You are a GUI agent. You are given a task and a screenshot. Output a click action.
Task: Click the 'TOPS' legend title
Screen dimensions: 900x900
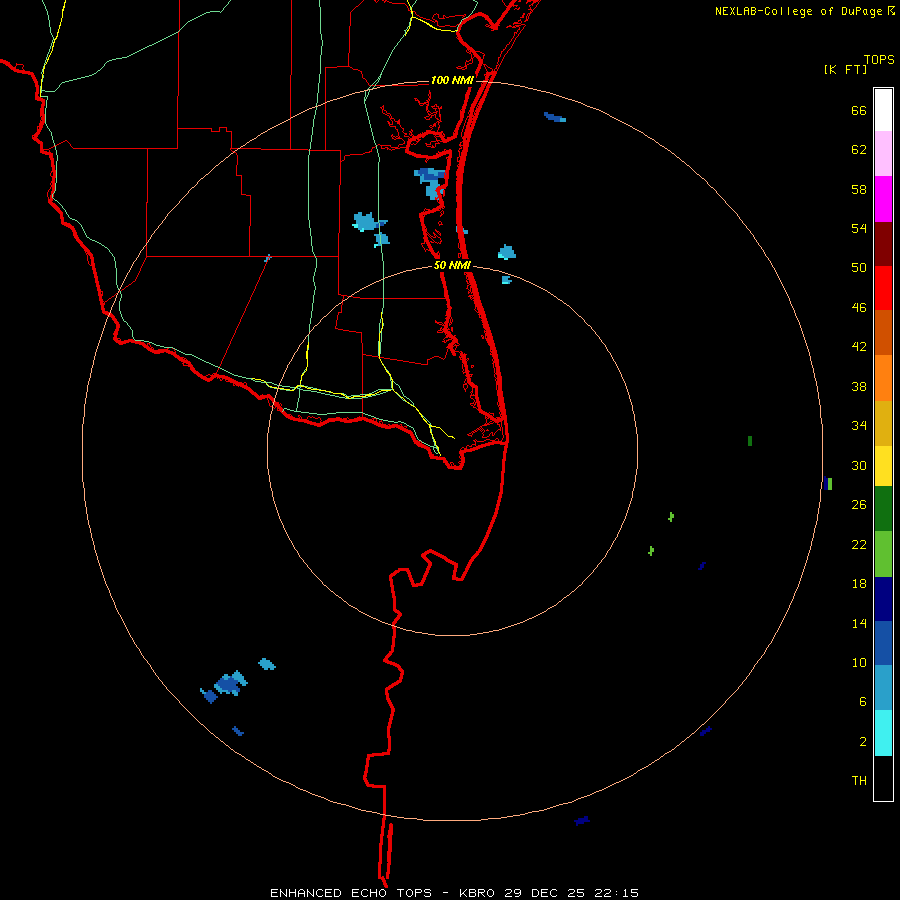pos(879,59)
